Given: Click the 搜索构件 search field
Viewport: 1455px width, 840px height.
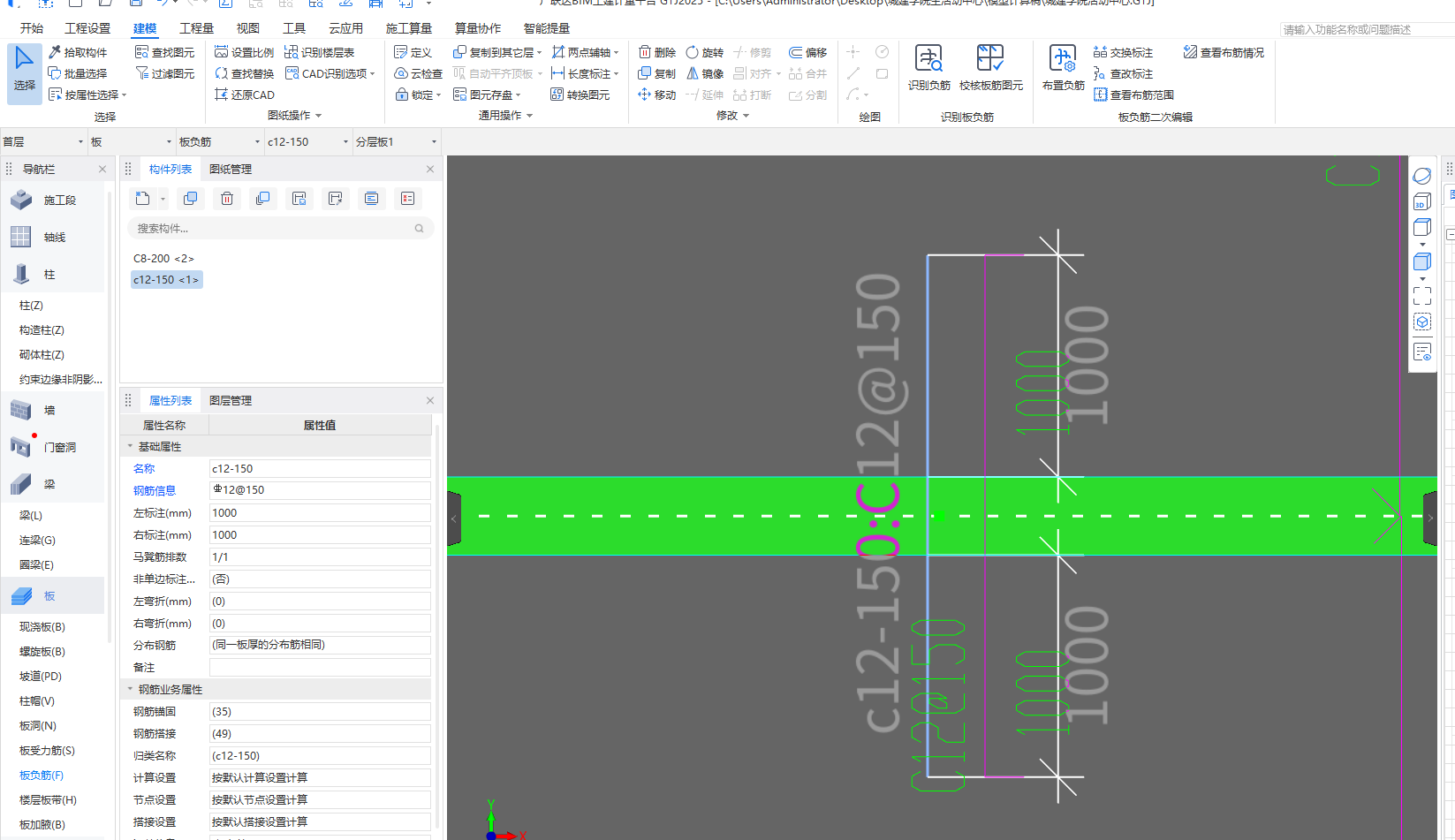Looking at the screenshot, I should tap(280, 228).
